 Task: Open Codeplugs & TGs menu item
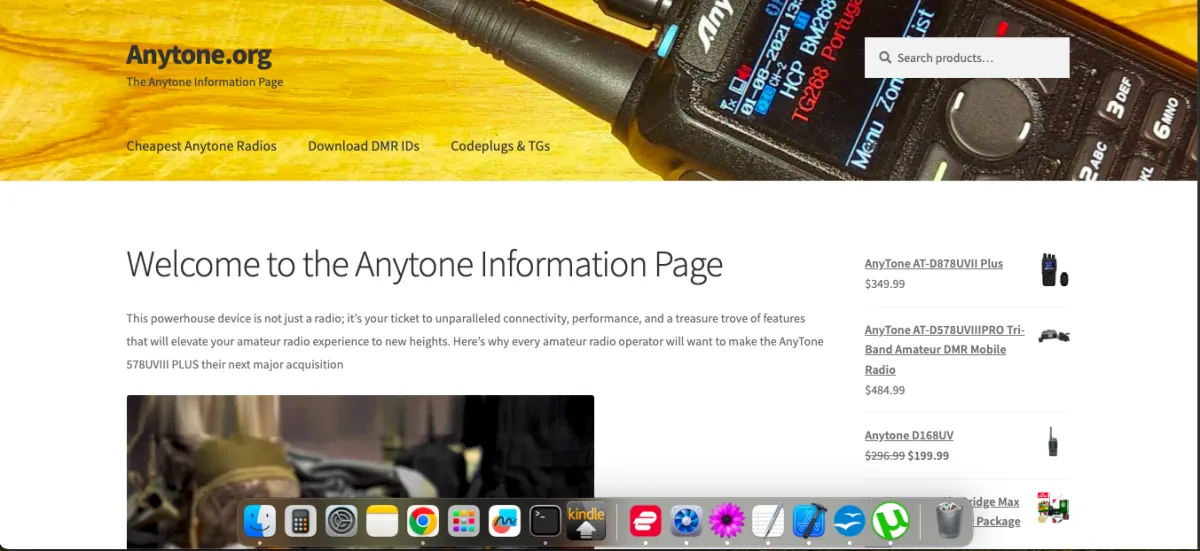pyautogui.click(x=500, y=146)
